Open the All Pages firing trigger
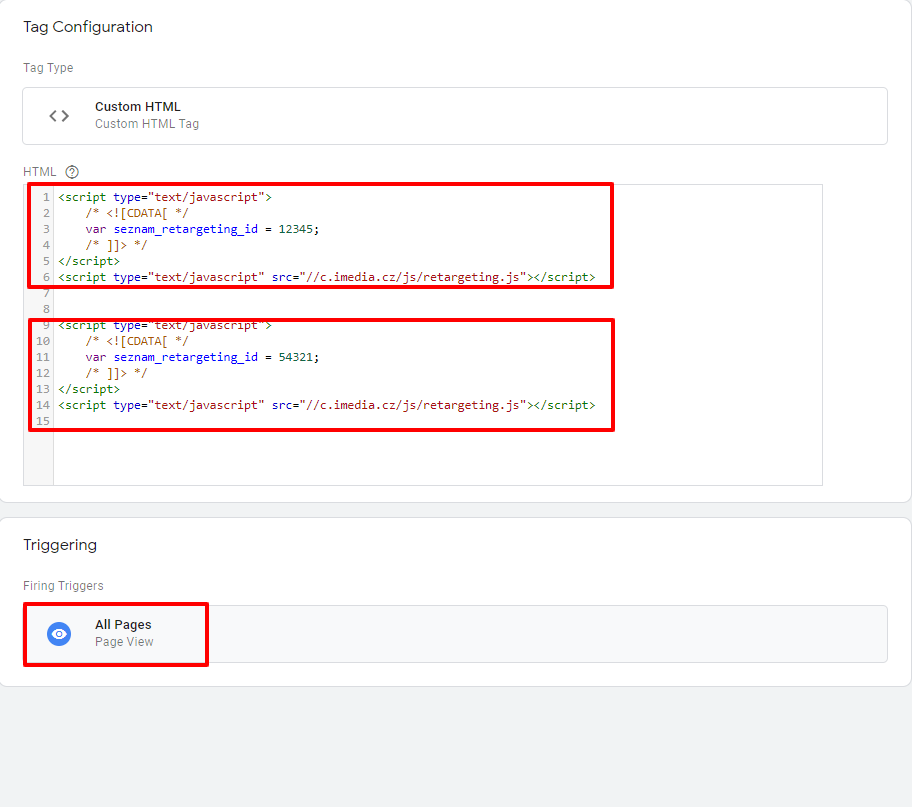 pos(455,634)
